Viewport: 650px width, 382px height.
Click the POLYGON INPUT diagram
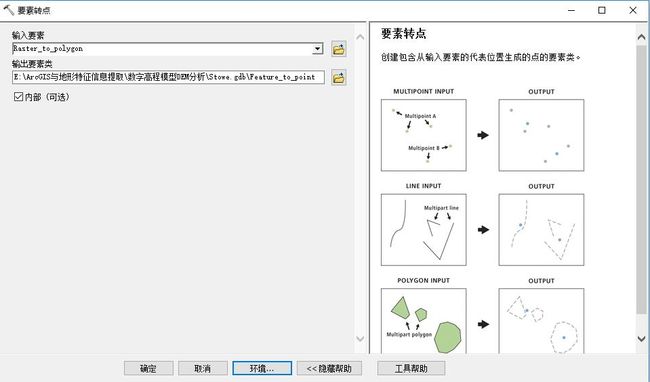tap(424, 321)
